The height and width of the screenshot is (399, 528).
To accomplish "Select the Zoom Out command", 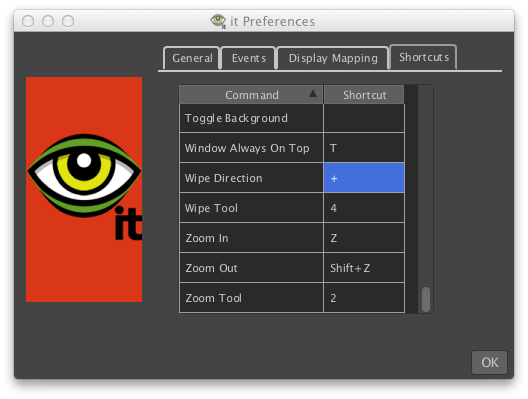I will (251, 268).
